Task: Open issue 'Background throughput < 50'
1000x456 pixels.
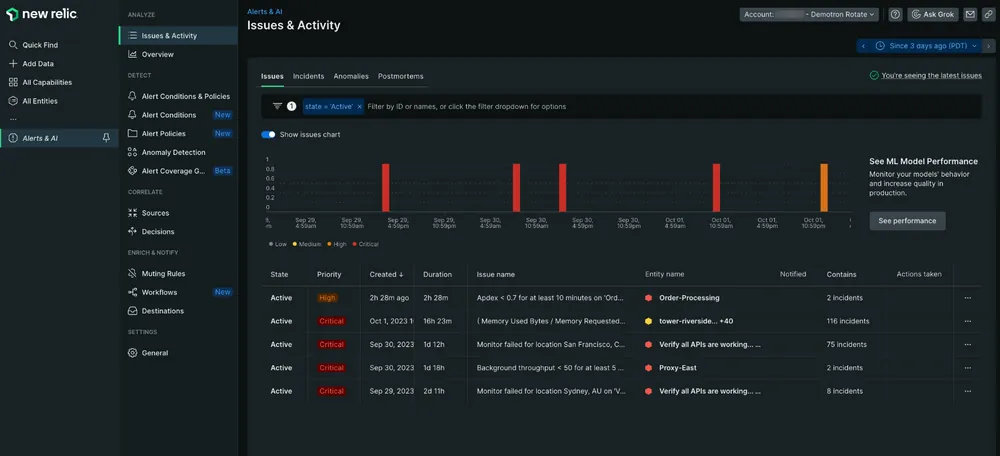Action: [550, 368]
